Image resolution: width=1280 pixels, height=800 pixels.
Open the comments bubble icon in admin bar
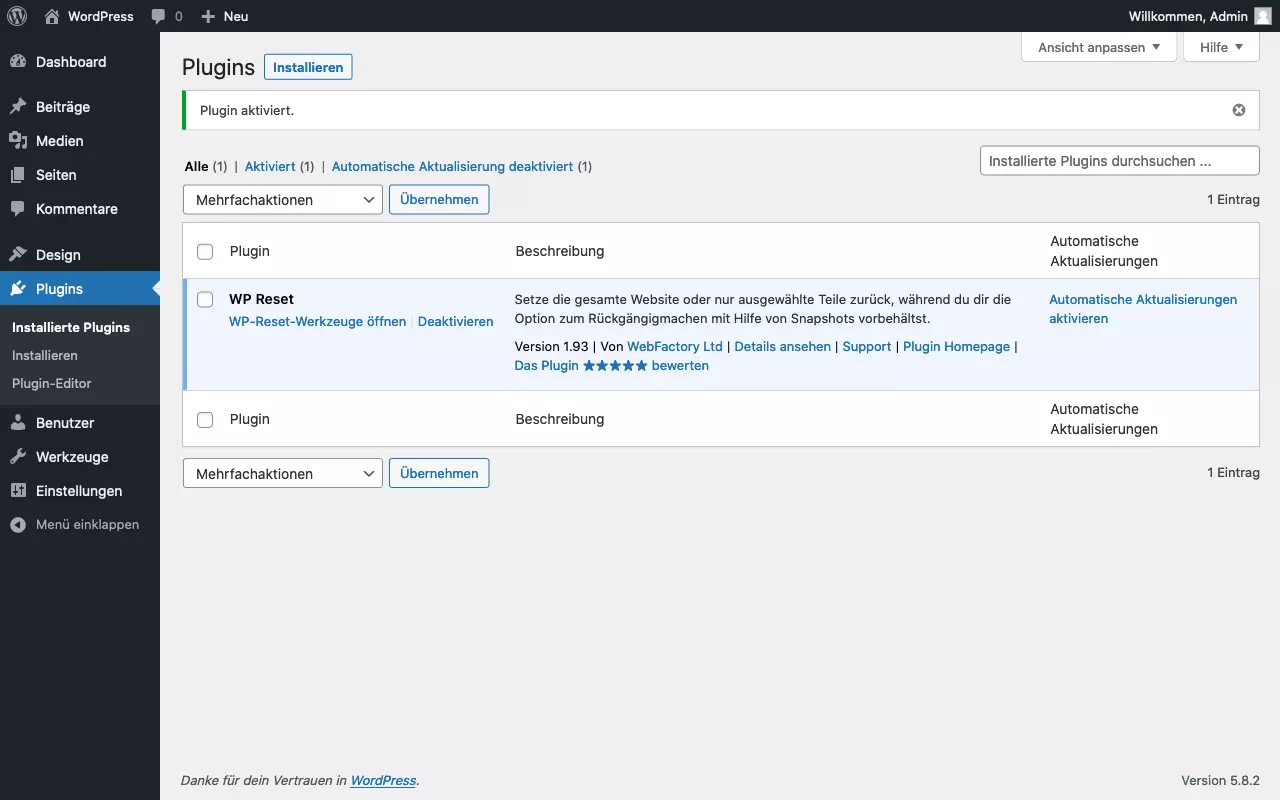[158, 16]
